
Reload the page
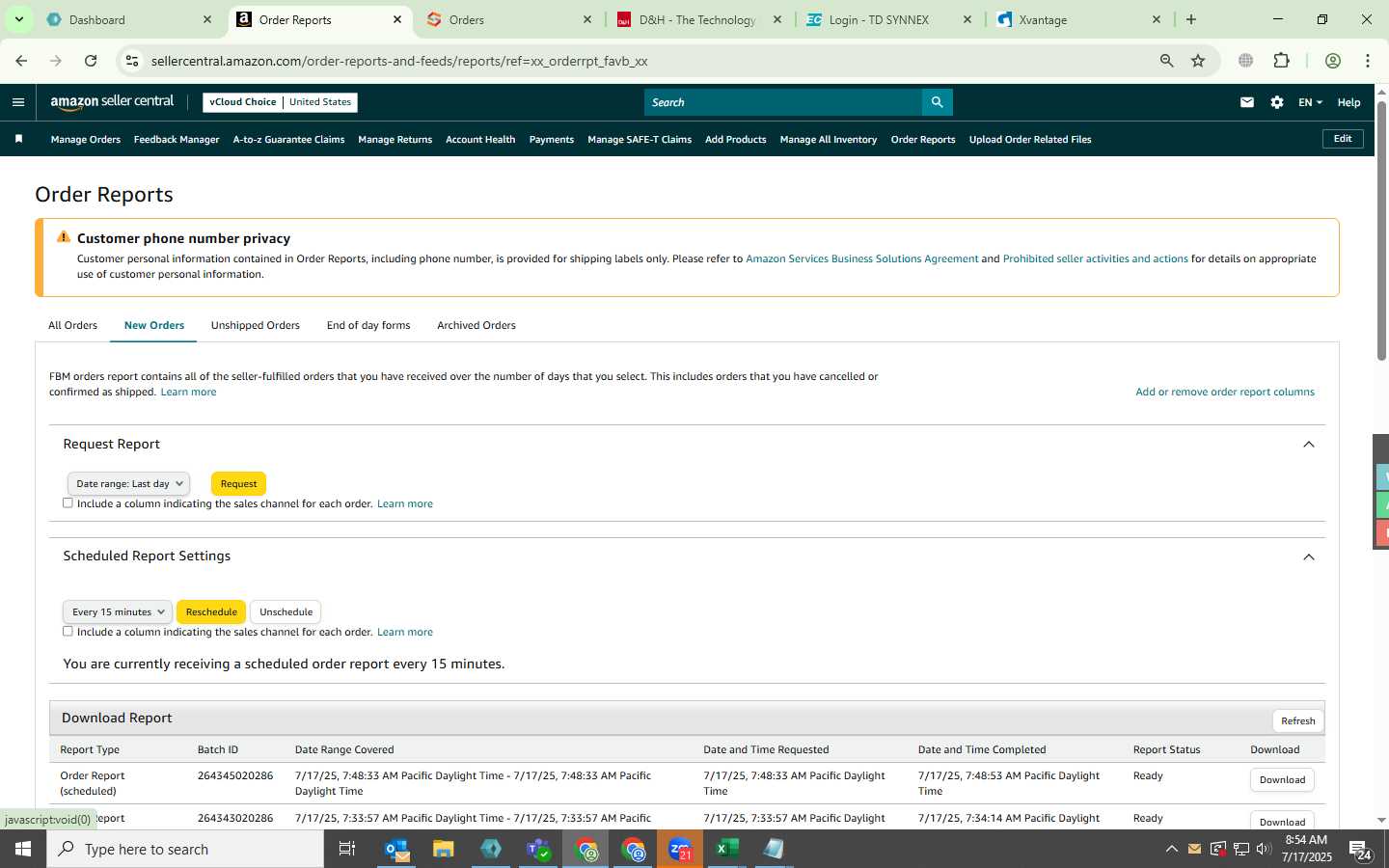[x=91, y=61]
